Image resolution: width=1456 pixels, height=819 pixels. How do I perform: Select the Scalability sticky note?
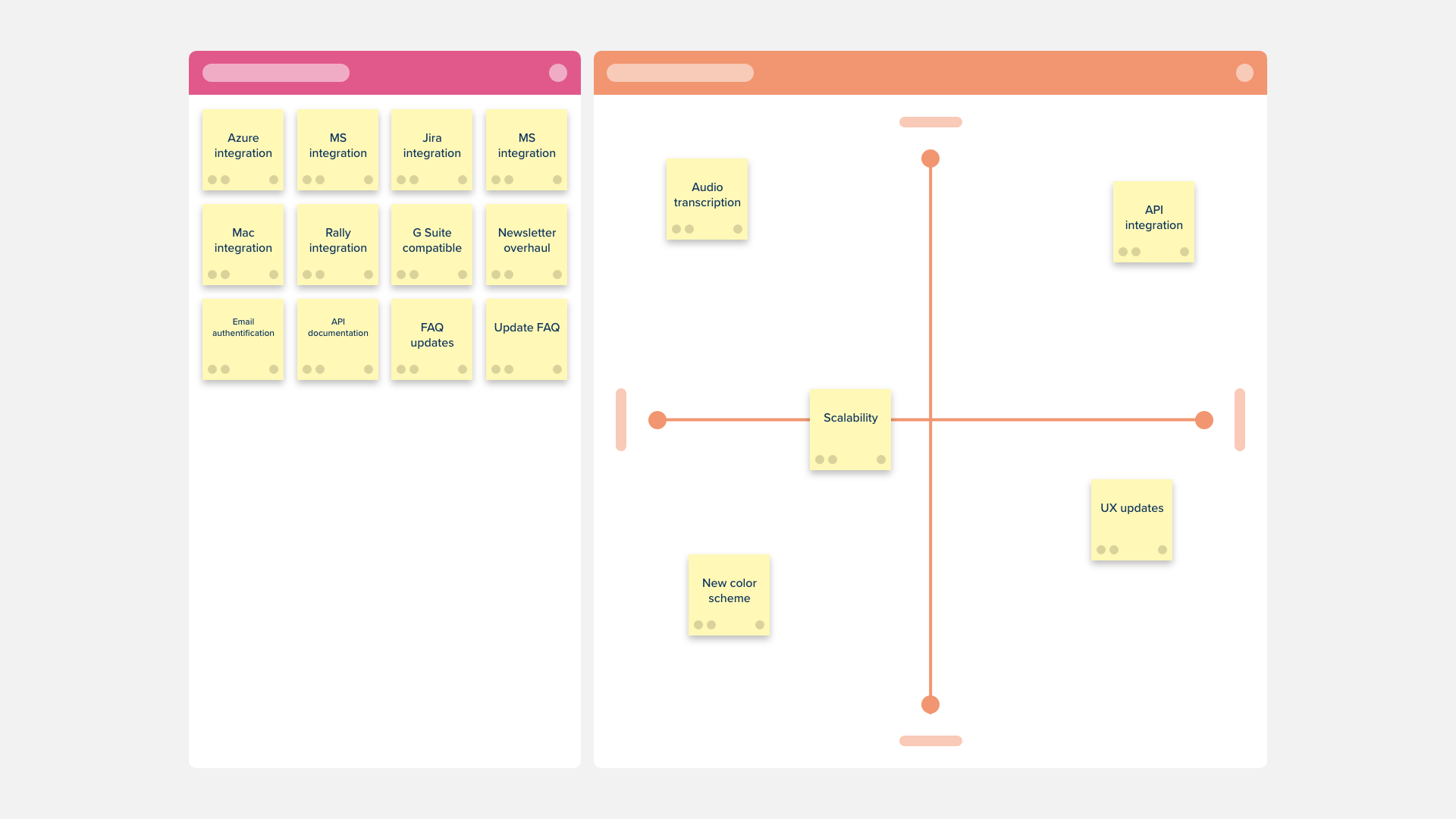point(850,429)
